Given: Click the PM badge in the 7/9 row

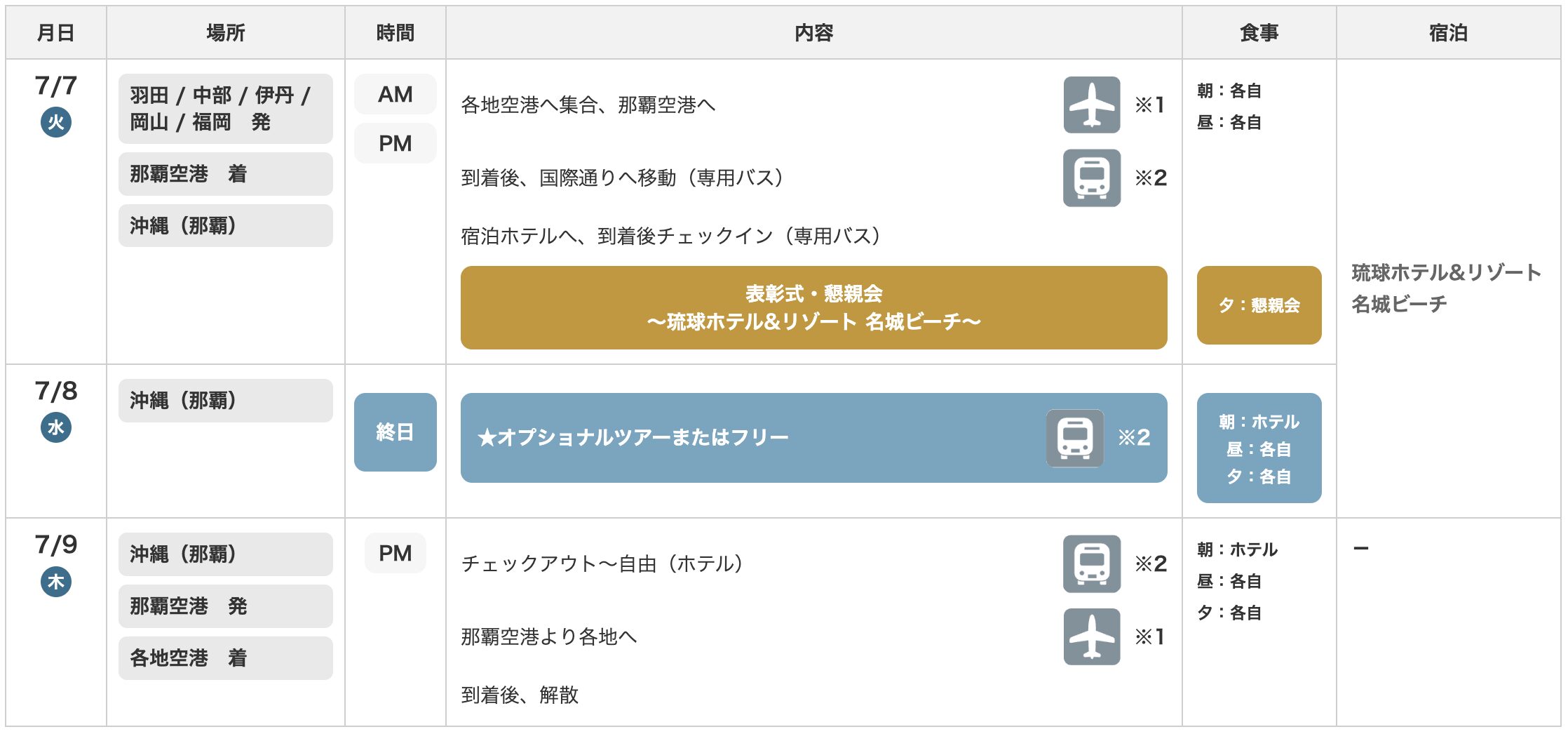Looking at the screenshot, I should pyautogui.click(x=395, y=554).
